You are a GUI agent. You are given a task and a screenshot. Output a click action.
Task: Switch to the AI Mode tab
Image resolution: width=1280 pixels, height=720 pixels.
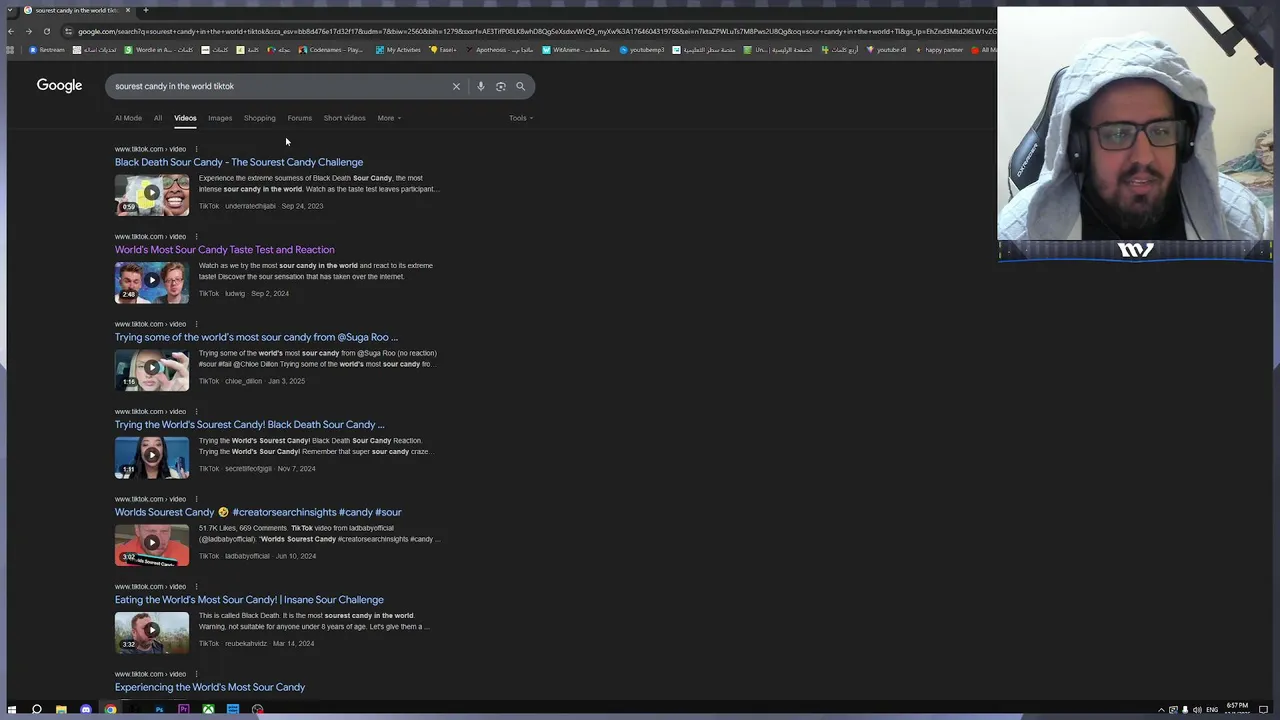tap(128, 118)
